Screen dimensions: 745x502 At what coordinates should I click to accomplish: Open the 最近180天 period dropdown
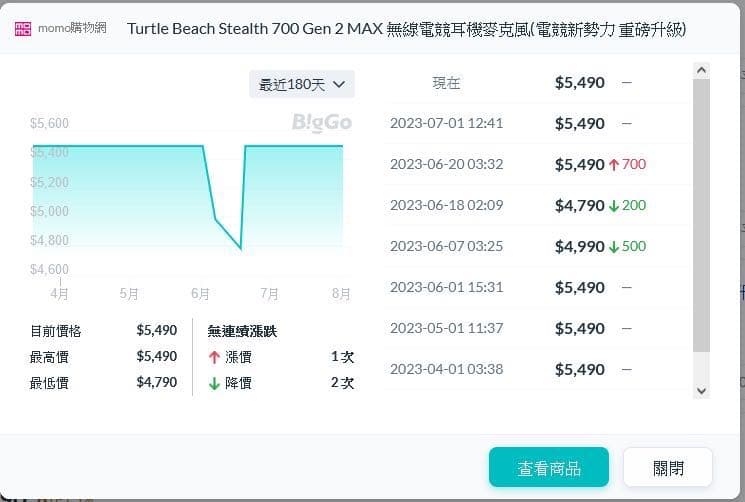pyautogui.click(x=302, y=85)
